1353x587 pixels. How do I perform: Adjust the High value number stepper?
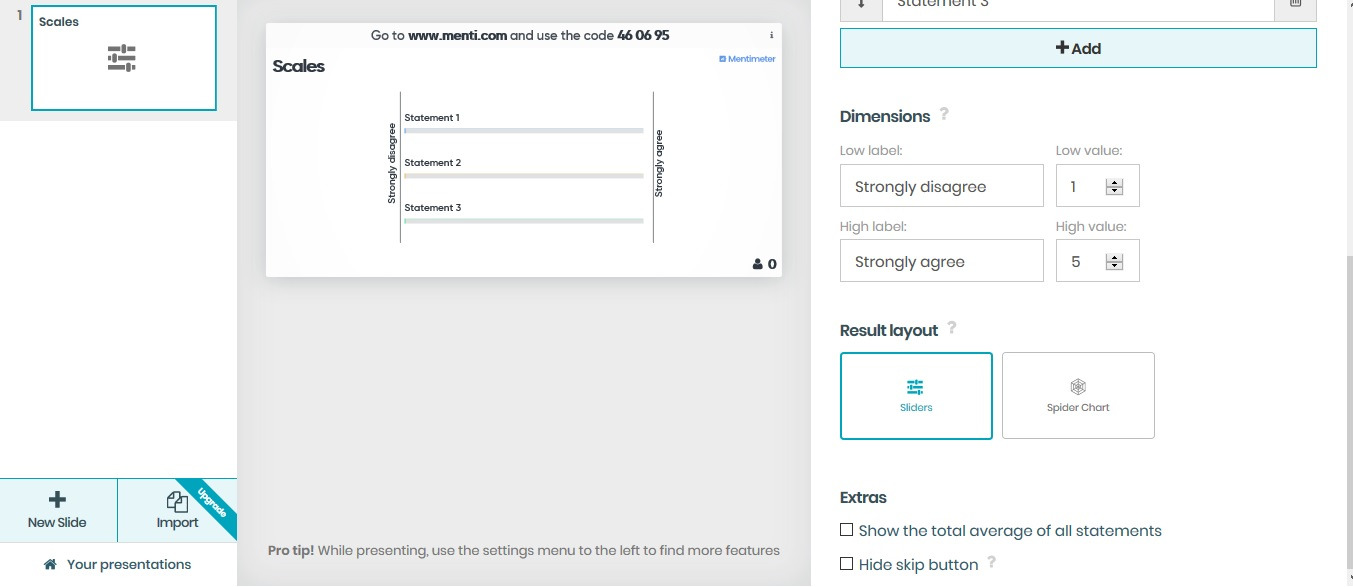point(1115,262)
